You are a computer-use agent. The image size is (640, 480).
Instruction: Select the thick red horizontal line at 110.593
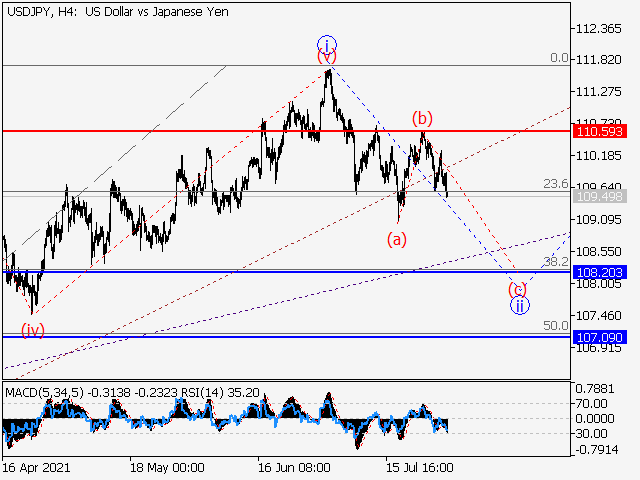click(287, 131)
